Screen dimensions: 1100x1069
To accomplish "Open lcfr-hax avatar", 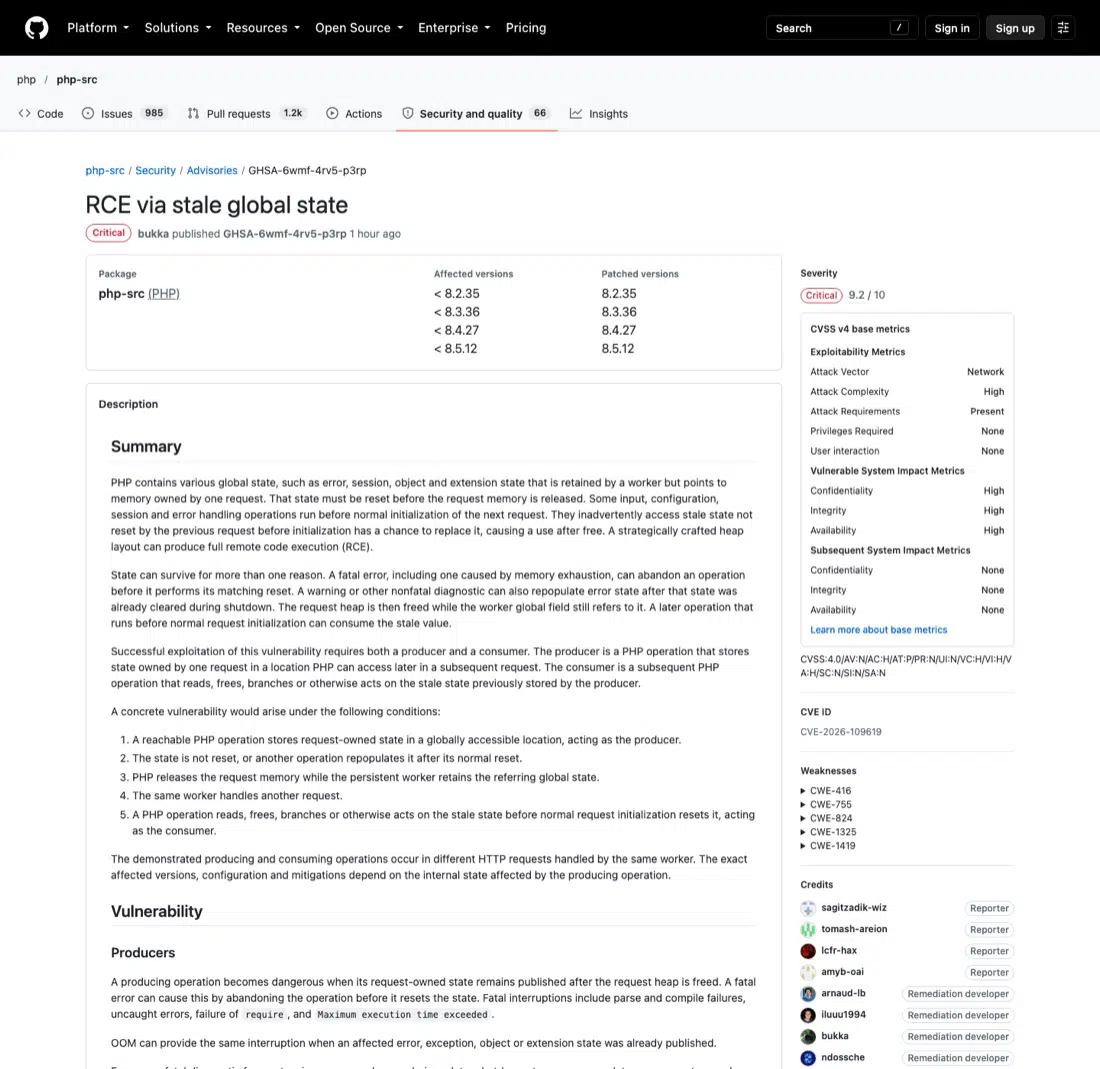I will [x=808, y=951].
